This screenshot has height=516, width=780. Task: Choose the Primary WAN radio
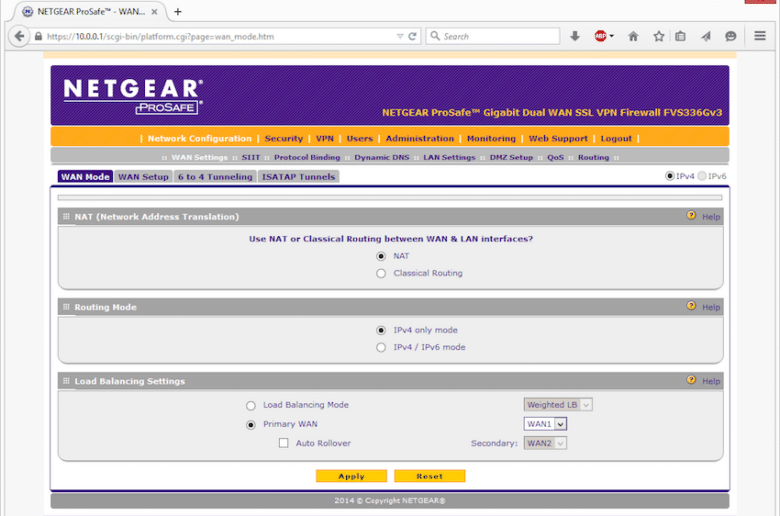251,424
